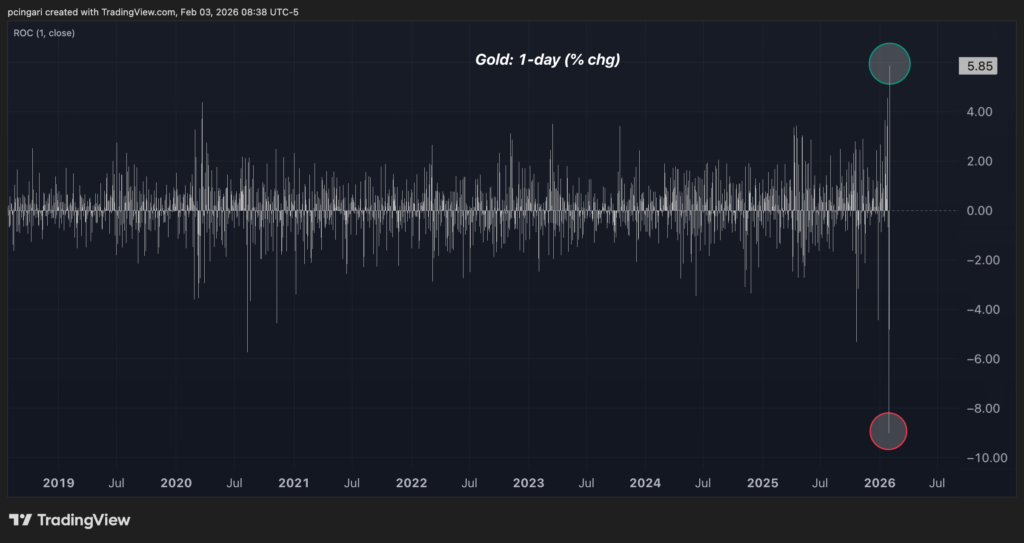Select the 2020 label on time axis
Image resolution: width=1024 pixels, height=543 pixels.
[176, 483]
